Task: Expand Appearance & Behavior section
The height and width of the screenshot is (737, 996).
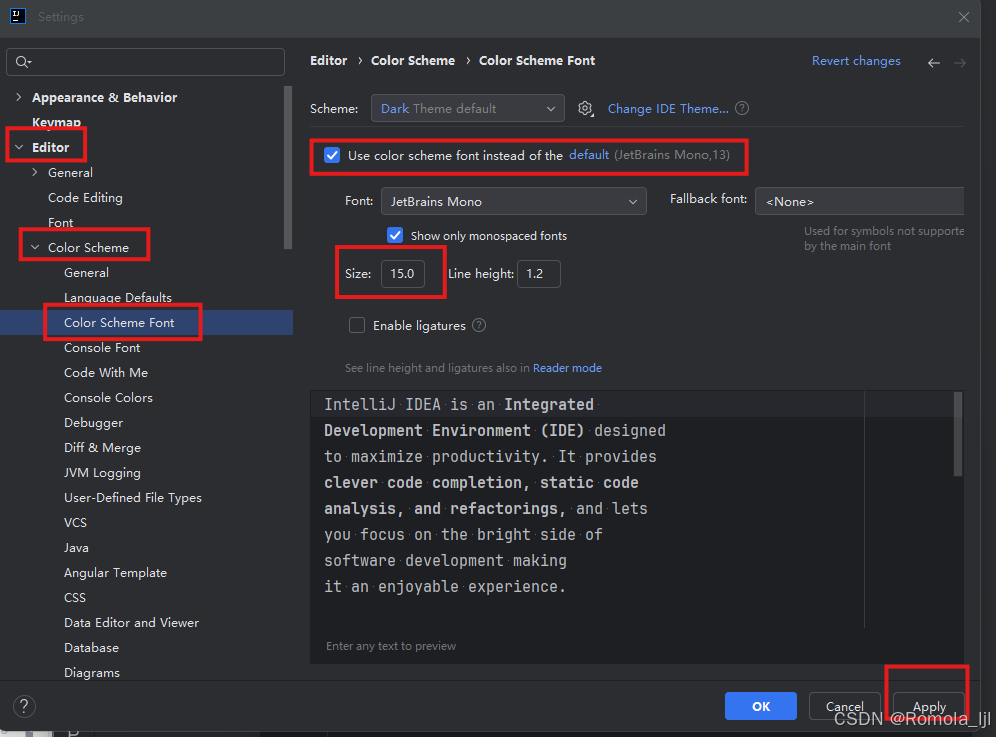Action: [18, 97]
